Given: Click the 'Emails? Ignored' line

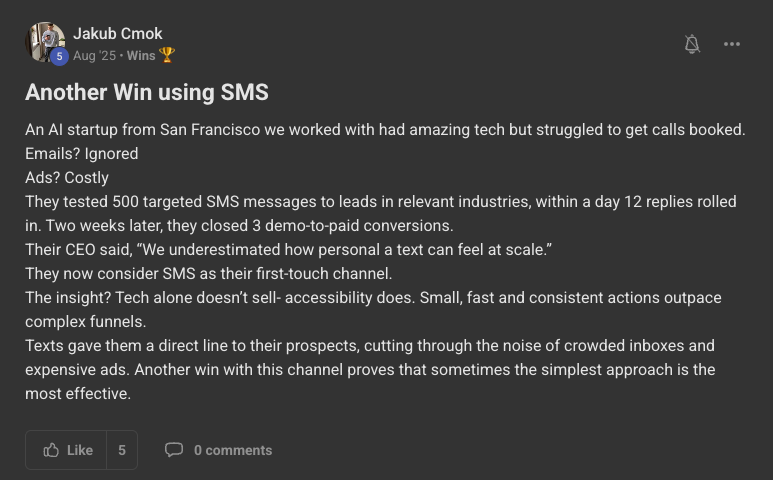Looking at the screenshot, I should [x=82, y=154].
